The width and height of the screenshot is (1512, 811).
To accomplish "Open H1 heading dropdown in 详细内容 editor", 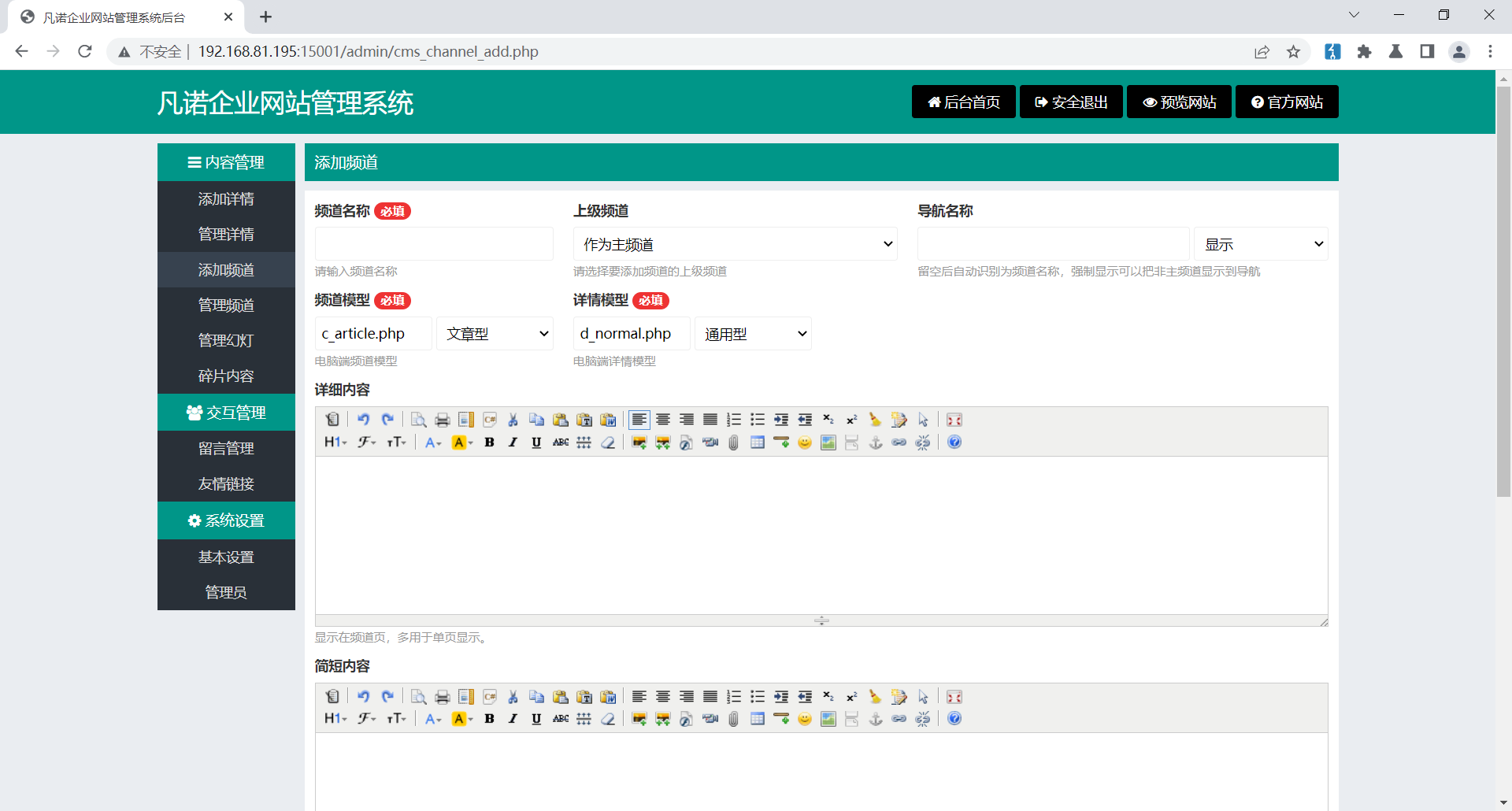I will tap(335, 443).
